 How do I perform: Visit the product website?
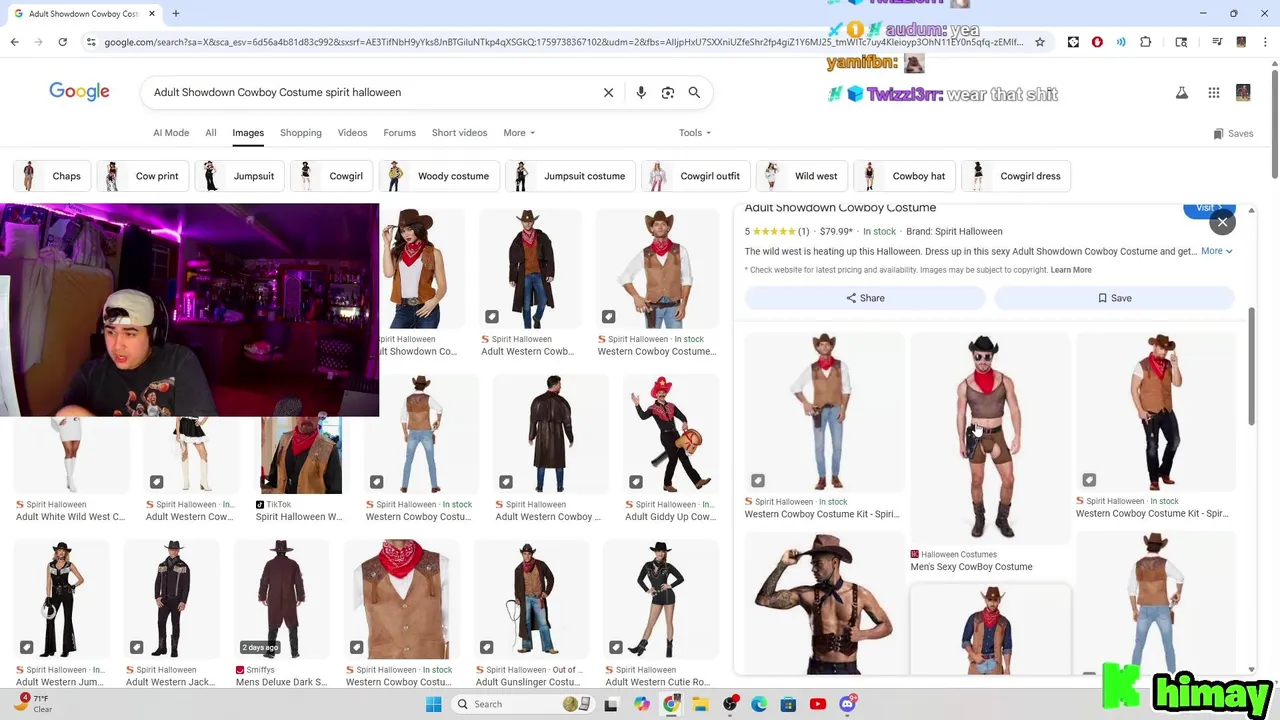point(1208,208)
